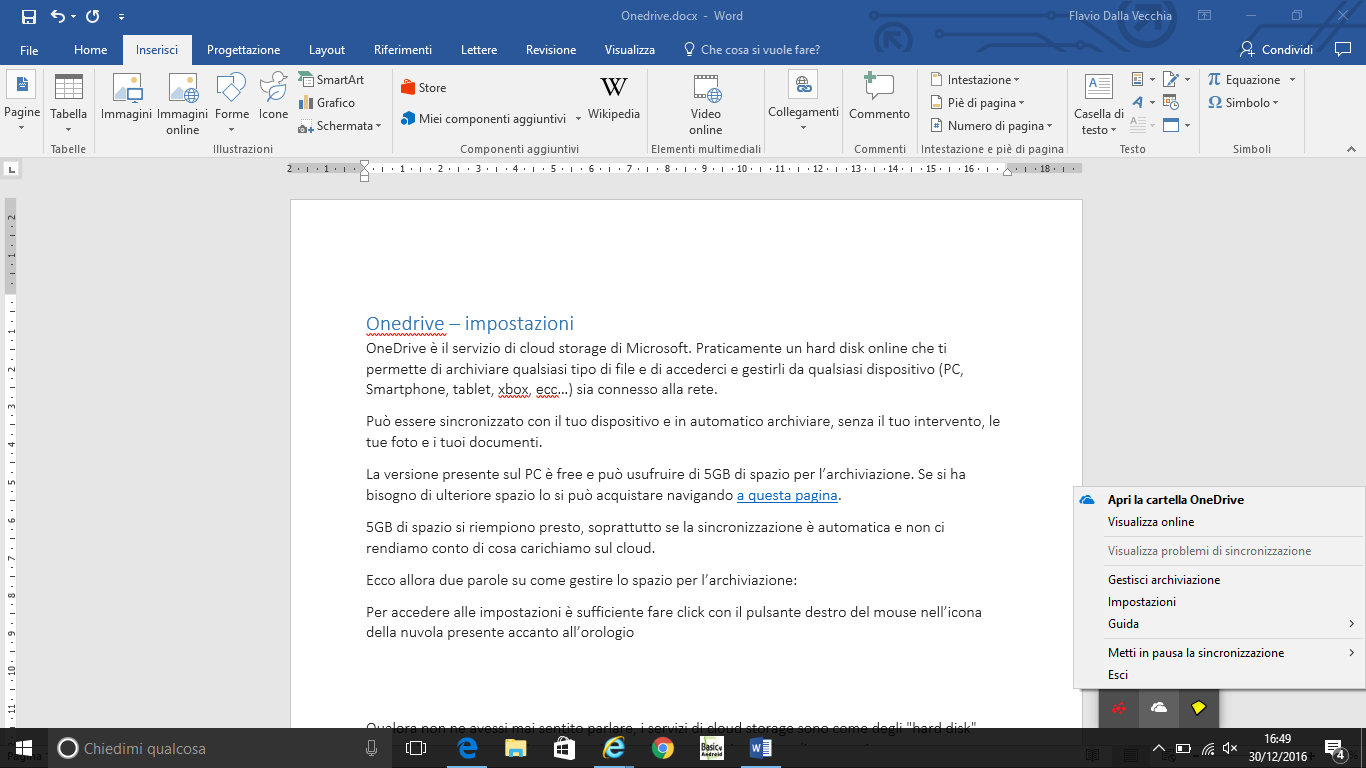Click the insert object icon in Testo
Screen dimensions: 1366x768
pyautogui.click(x=1171, y=125)
